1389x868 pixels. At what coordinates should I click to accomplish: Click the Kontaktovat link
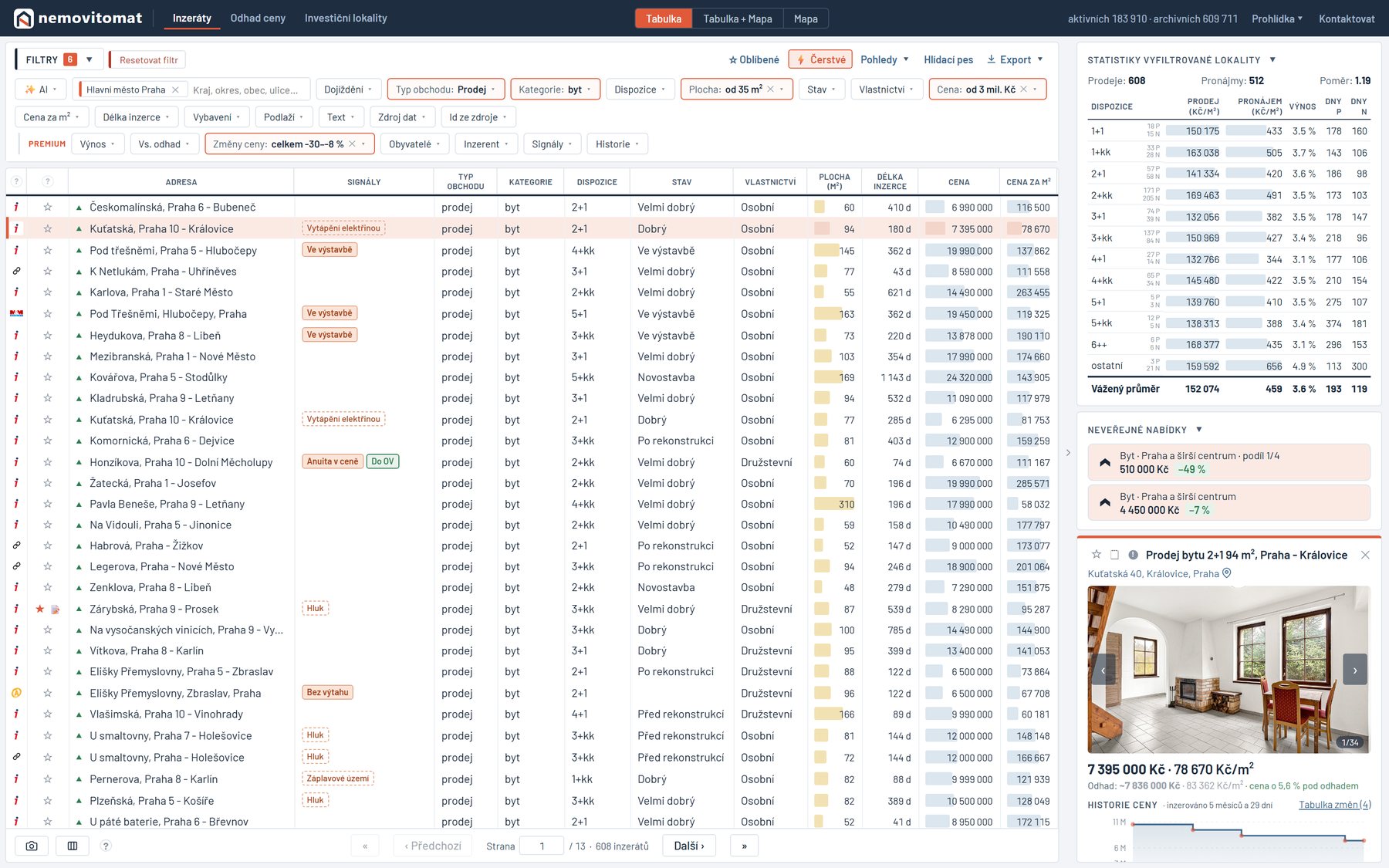[1347, 19]
